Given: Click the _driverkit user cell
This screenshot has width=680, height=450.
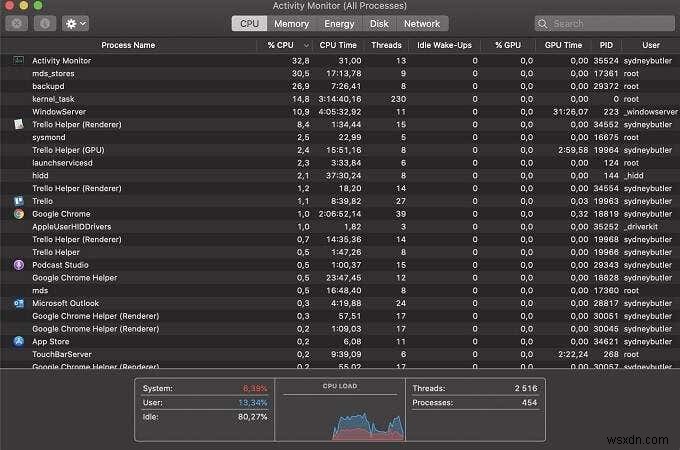Looking at the screenshot, I should [641, 227].
